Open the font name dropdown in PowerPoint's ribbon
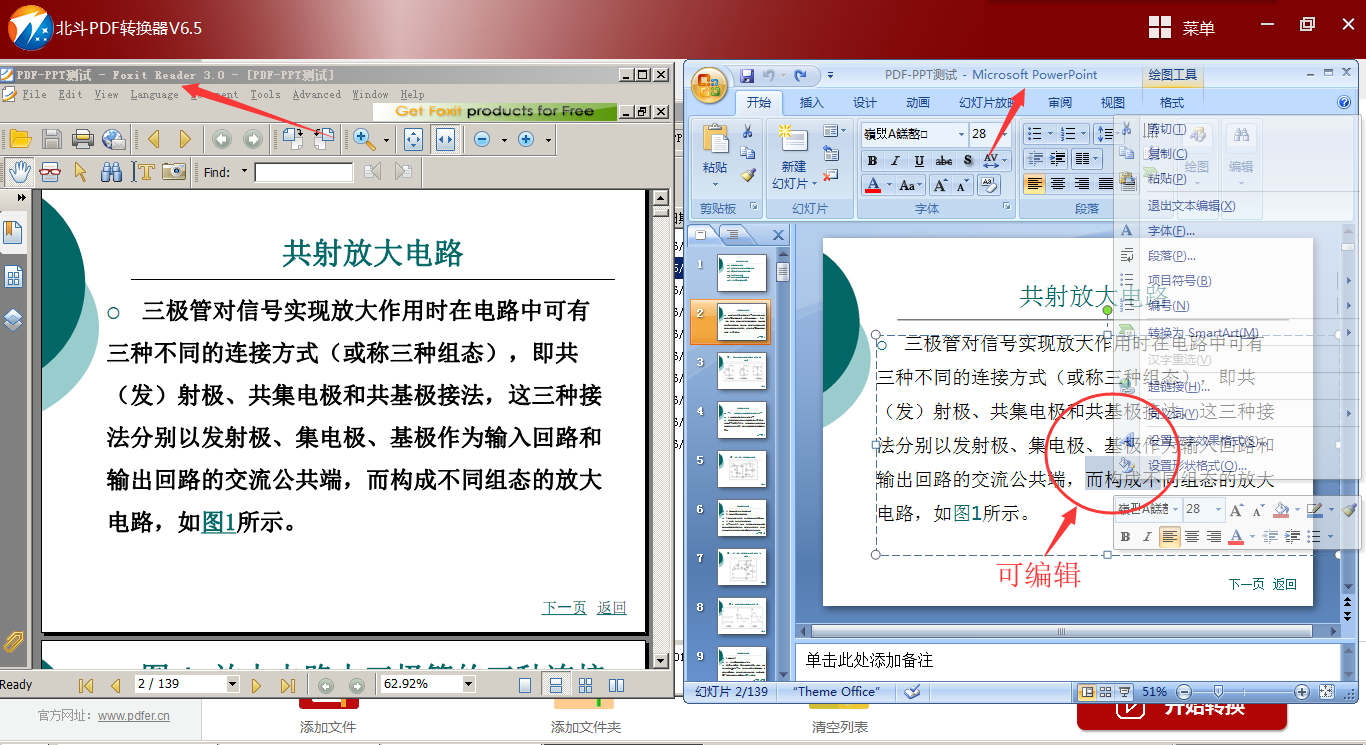This screenshot has height=745, width=1366. [960, 134]
